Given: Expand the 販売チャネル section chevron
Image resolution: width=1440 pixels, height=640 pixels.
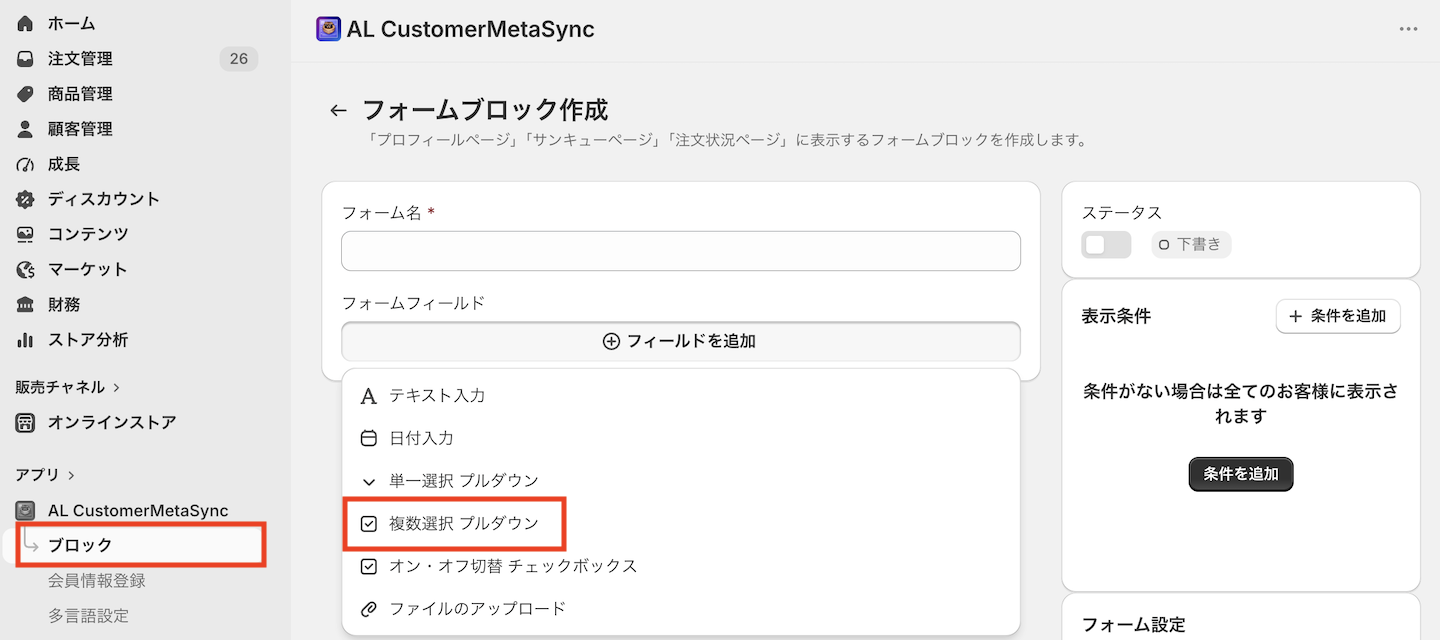Looking at the screenshot, I should 117,387.
